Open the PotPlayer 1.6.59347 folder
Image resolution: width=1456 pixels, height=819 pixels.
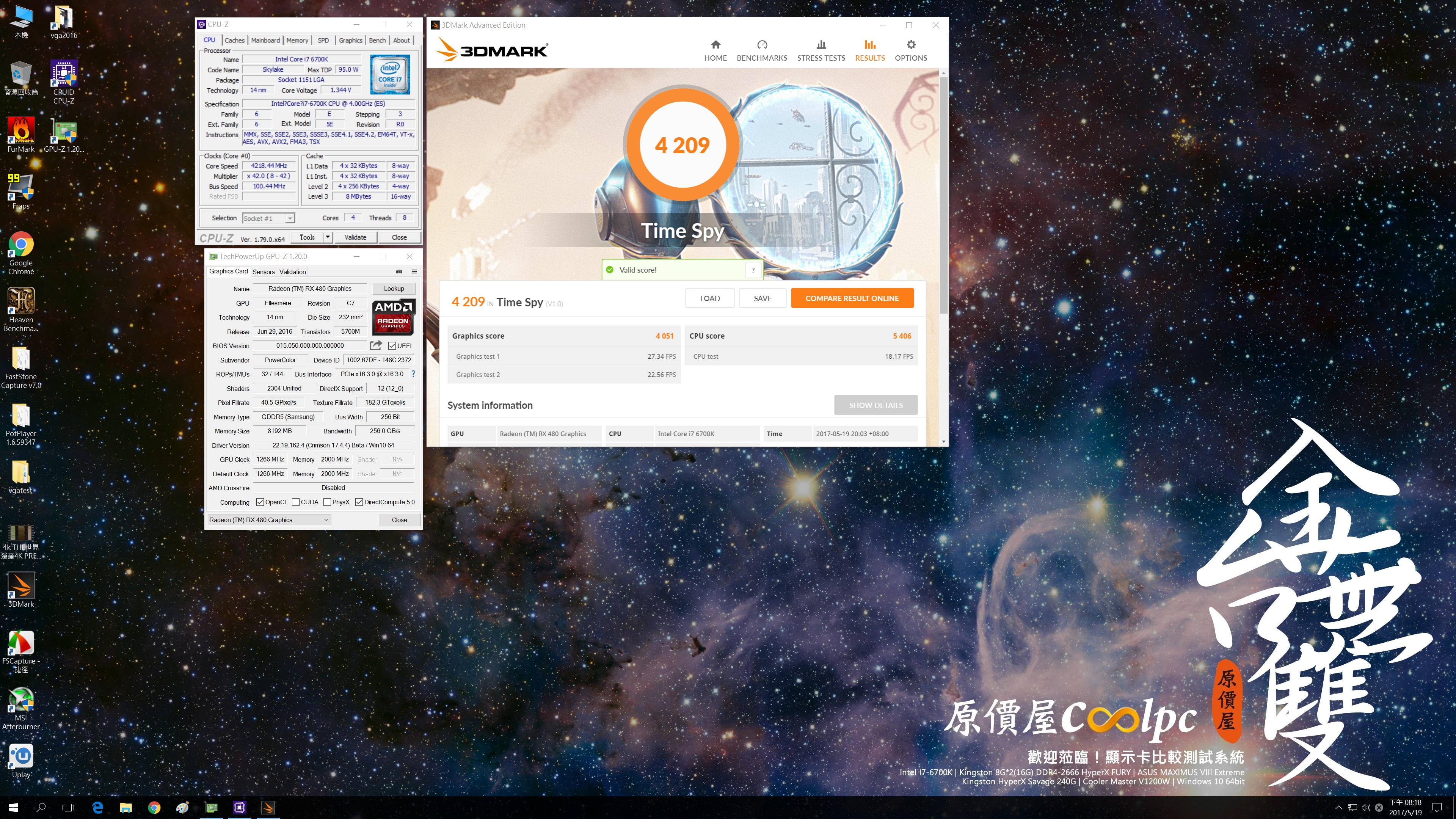coord(21,424)
